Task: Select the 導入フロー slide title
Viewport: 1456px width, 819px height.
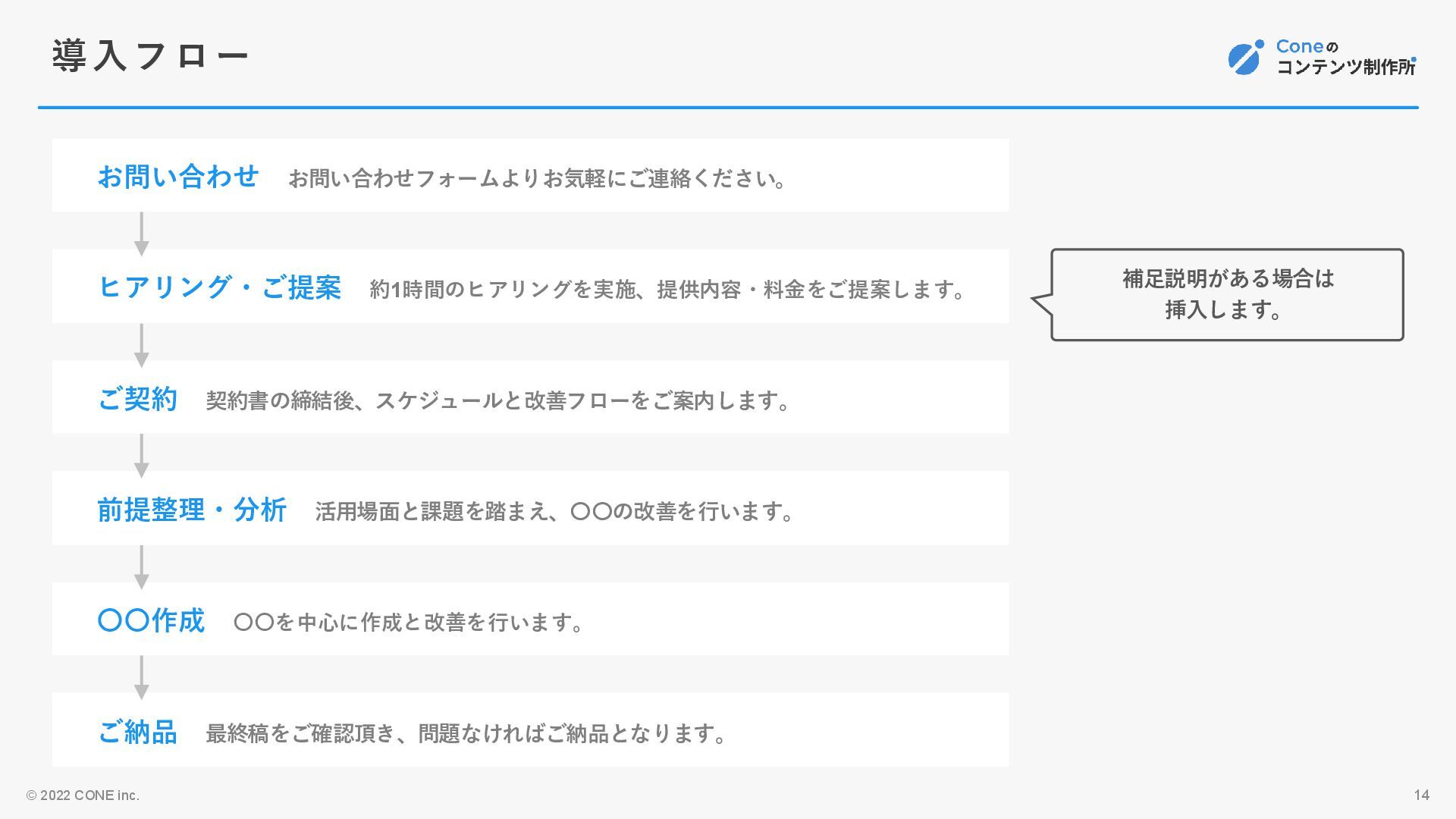Action: (x=150, y=56)
